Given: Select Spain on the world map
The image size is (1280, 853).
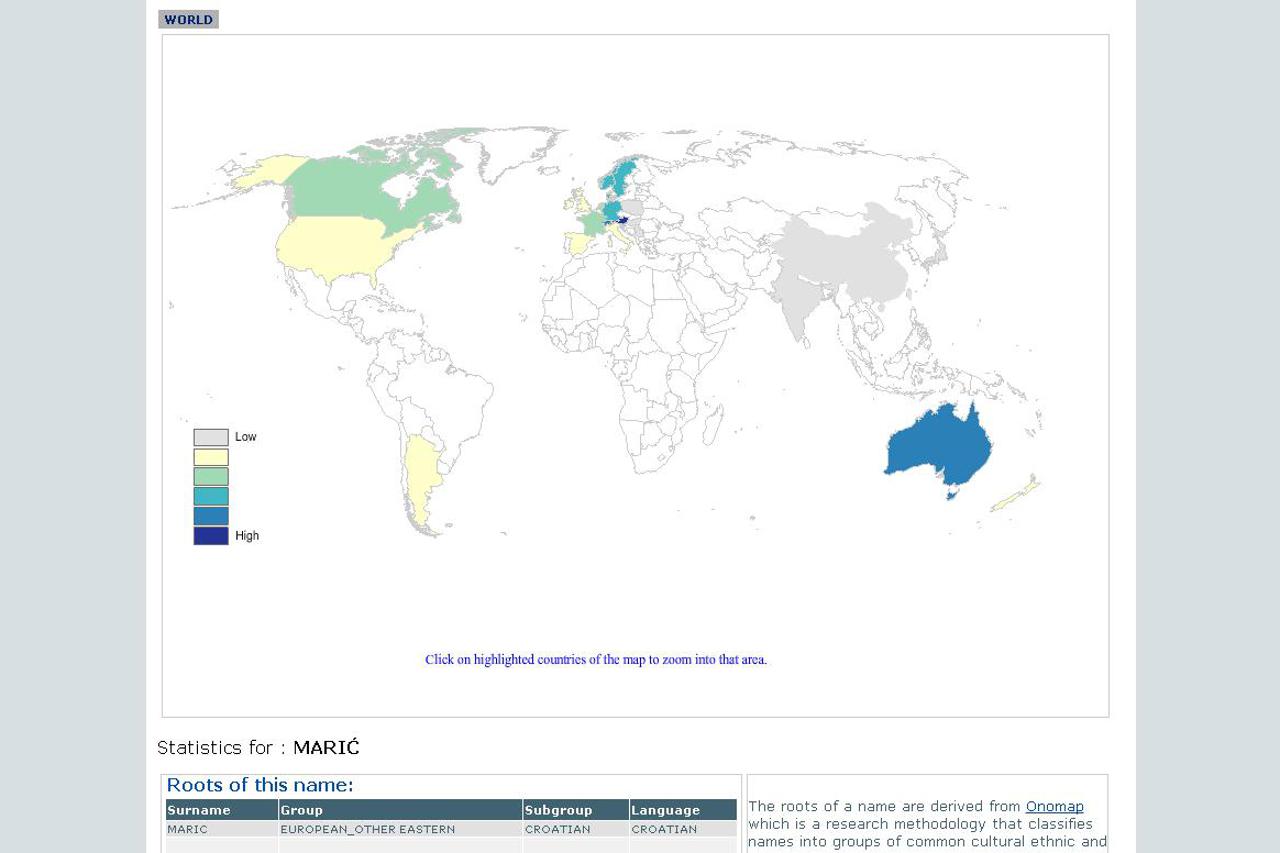Looking at the screenshot, I should point(578,243).
